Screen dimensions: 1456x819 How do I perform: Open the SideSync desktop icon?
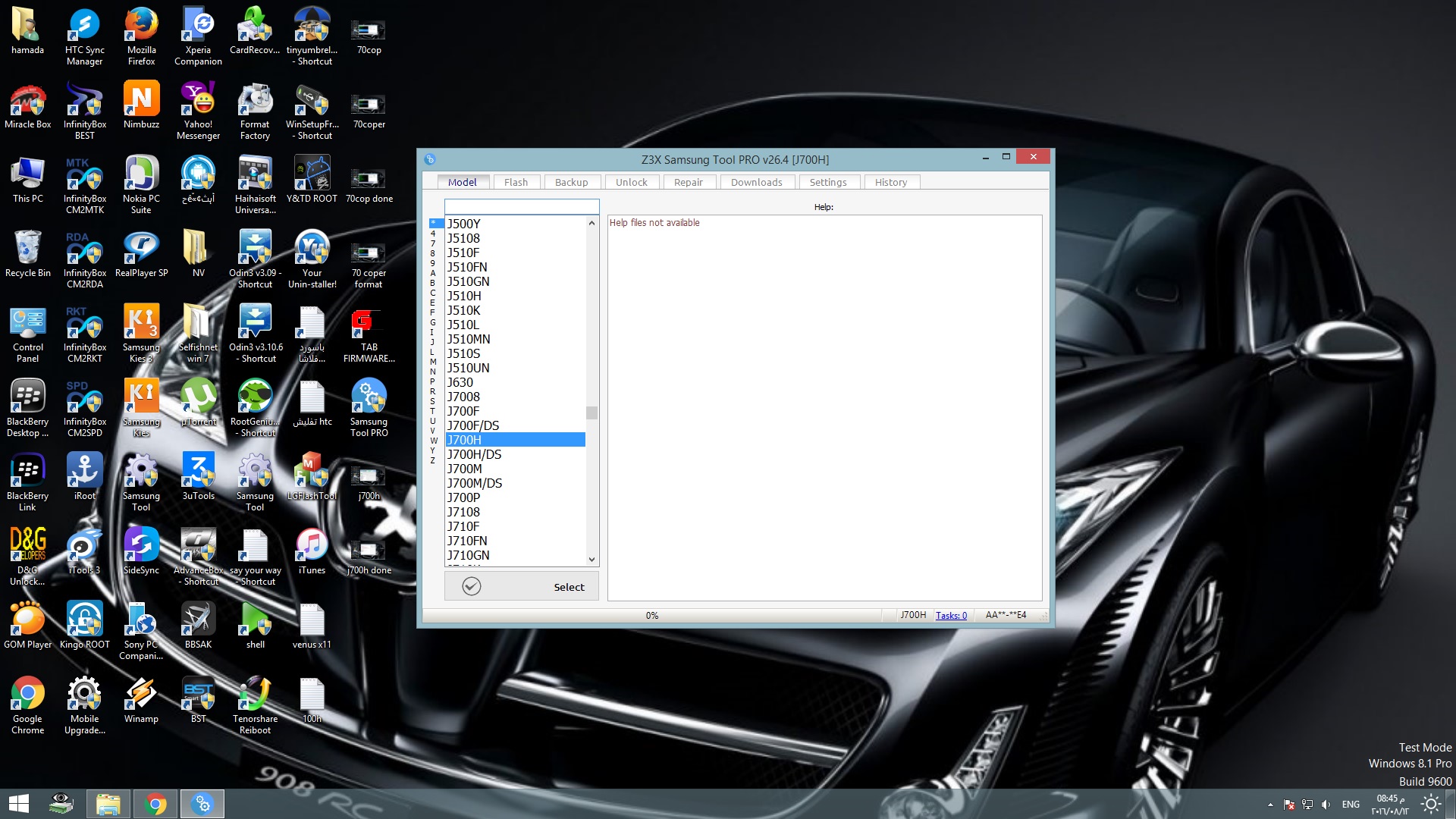click(x=141, y=551)
